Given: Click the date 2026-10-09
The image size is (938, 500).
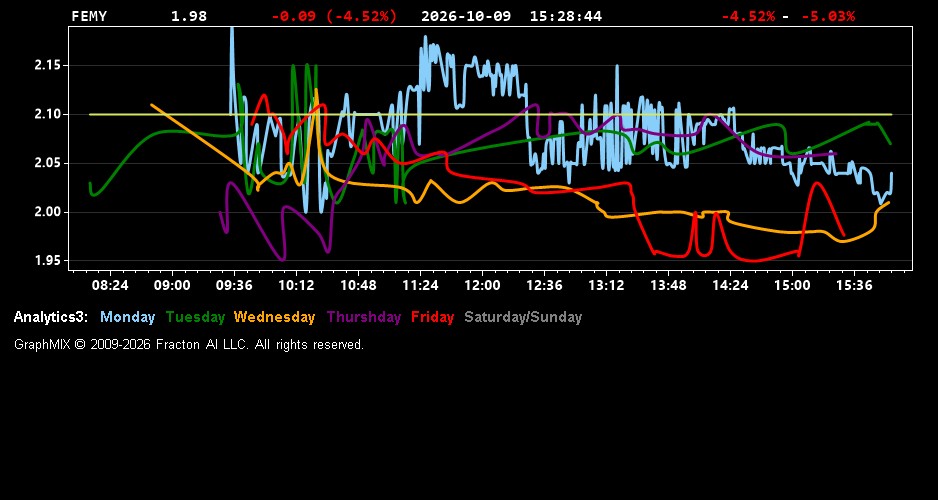Looking at the screenshot, I should pyautogui.click(x=466, y=17).
